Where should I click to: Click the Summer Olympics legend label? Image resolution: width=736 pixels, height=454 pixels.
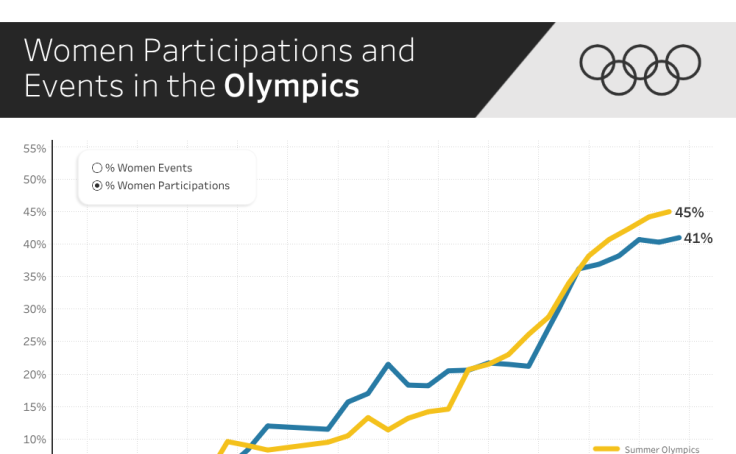662,449
